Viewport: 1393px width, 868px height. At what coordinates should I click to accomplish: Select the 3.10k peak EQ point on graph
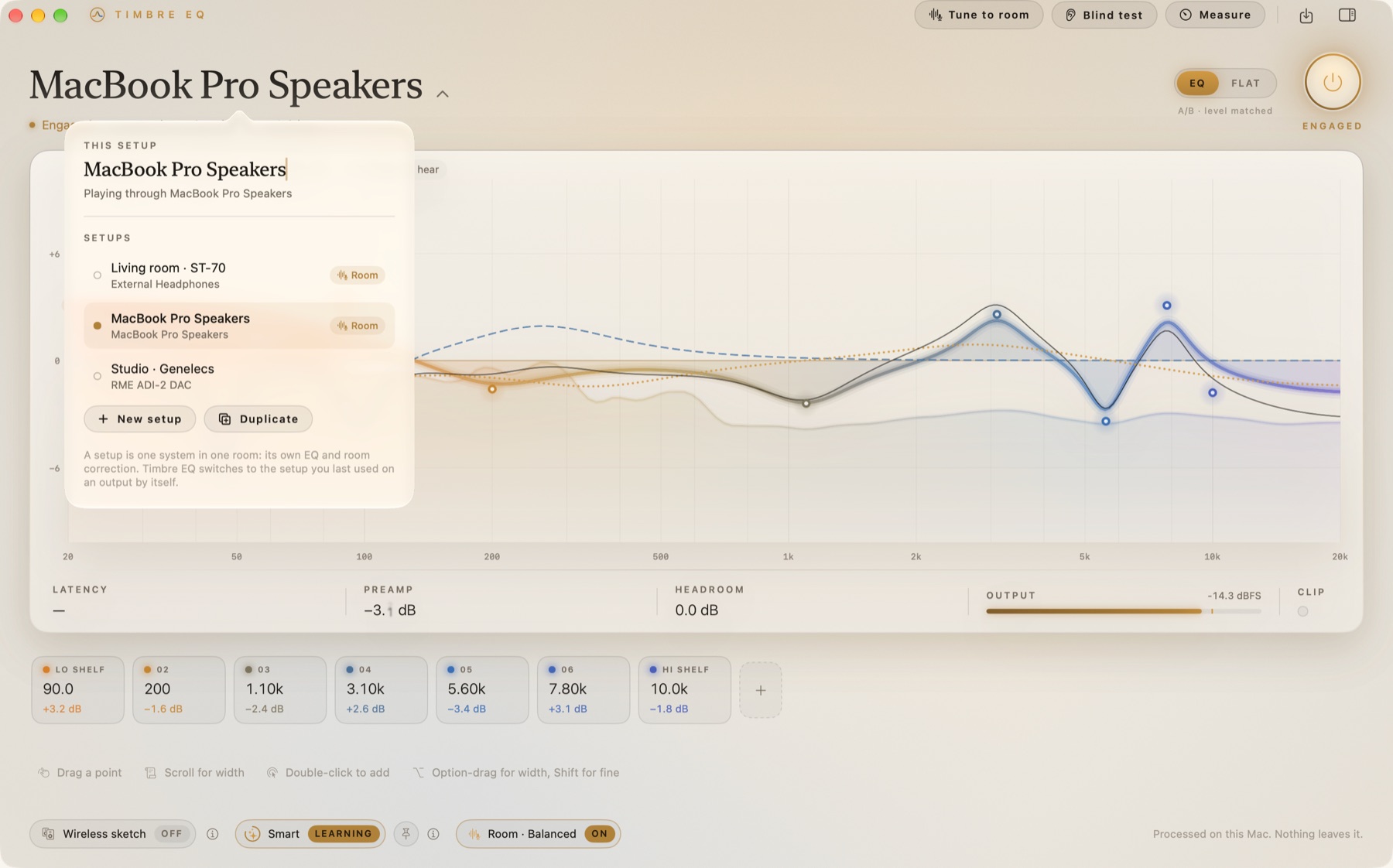(997, 314)
